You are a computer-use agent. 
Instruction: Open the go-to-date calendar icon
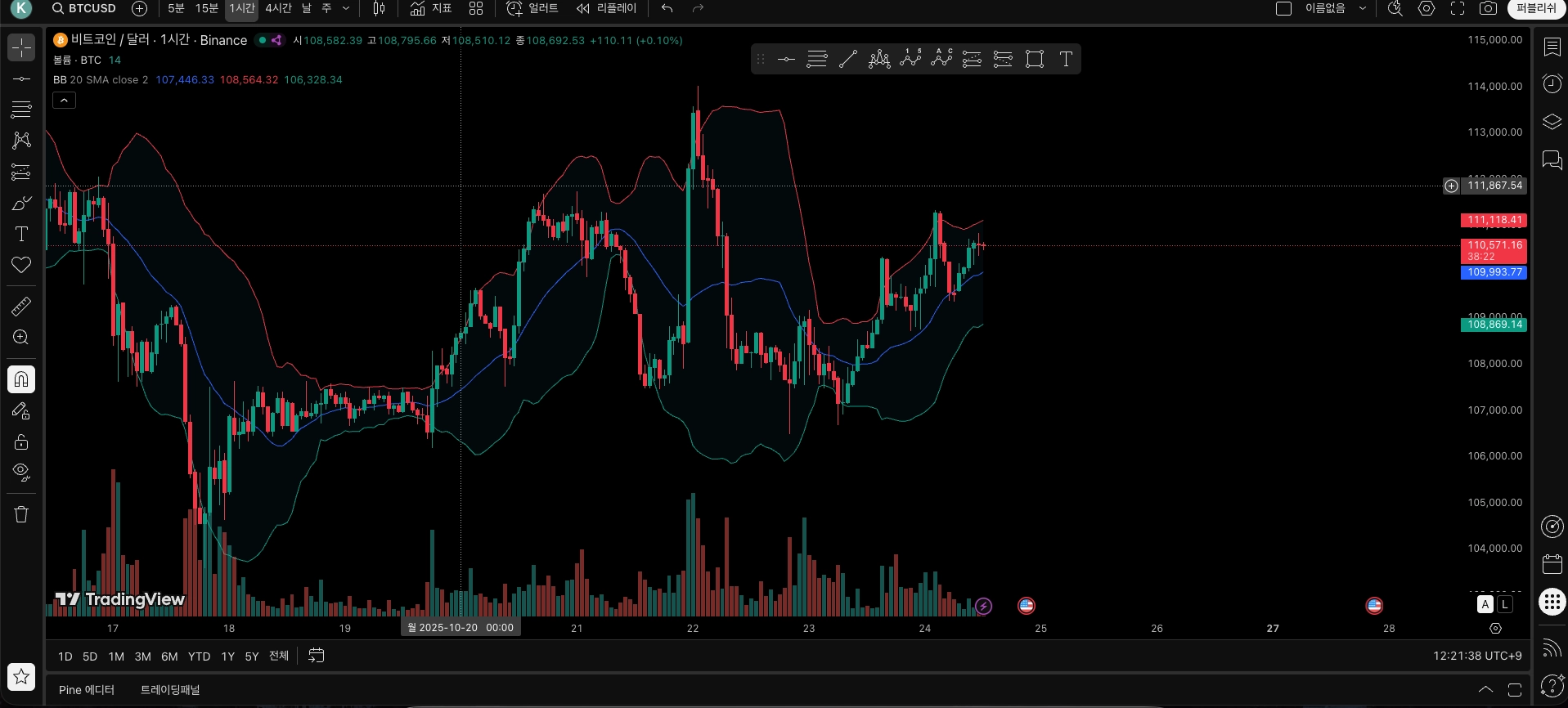tap(317, 656)
